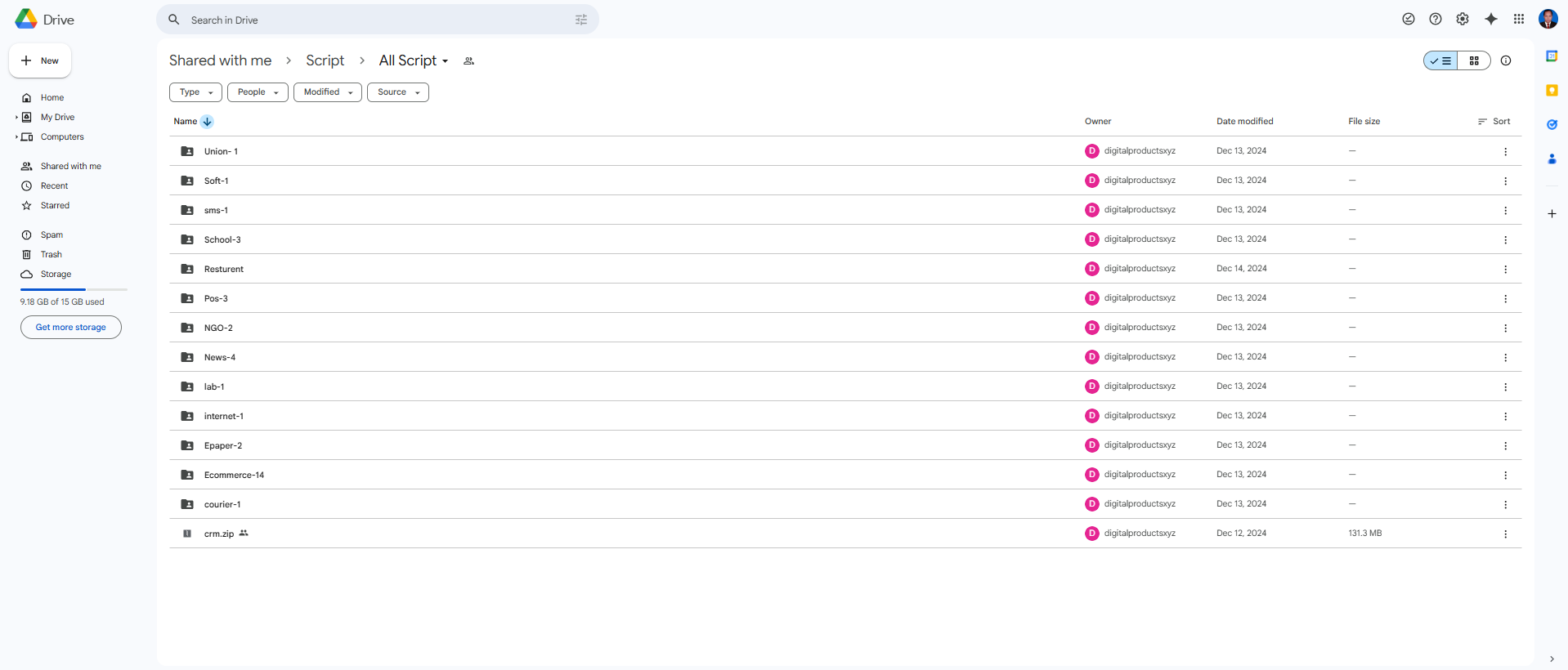Open Trash in the sidebar

point(51,254)
